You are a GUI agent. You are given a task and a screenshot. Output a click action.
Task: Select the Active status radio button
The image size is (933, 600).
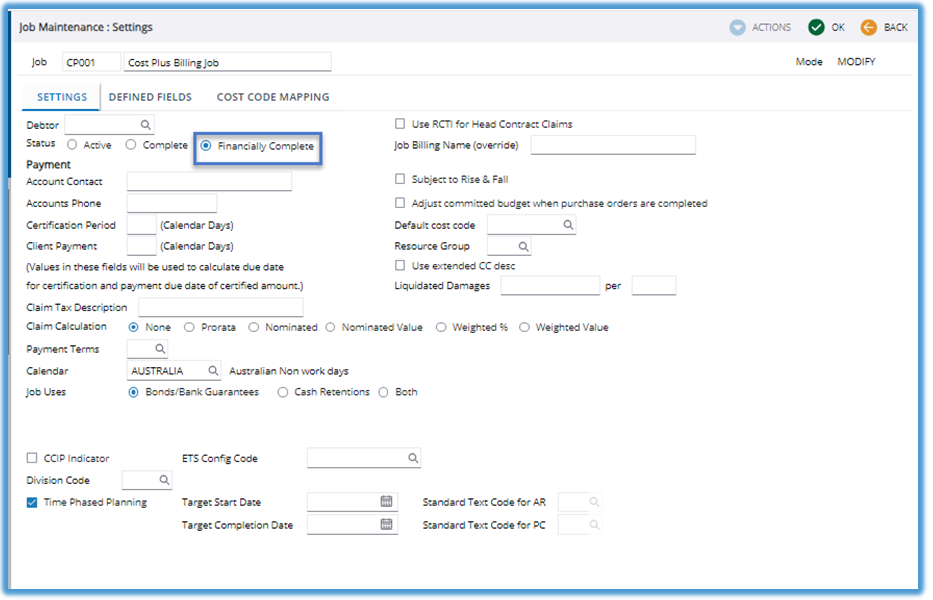(x=72, y=146)
